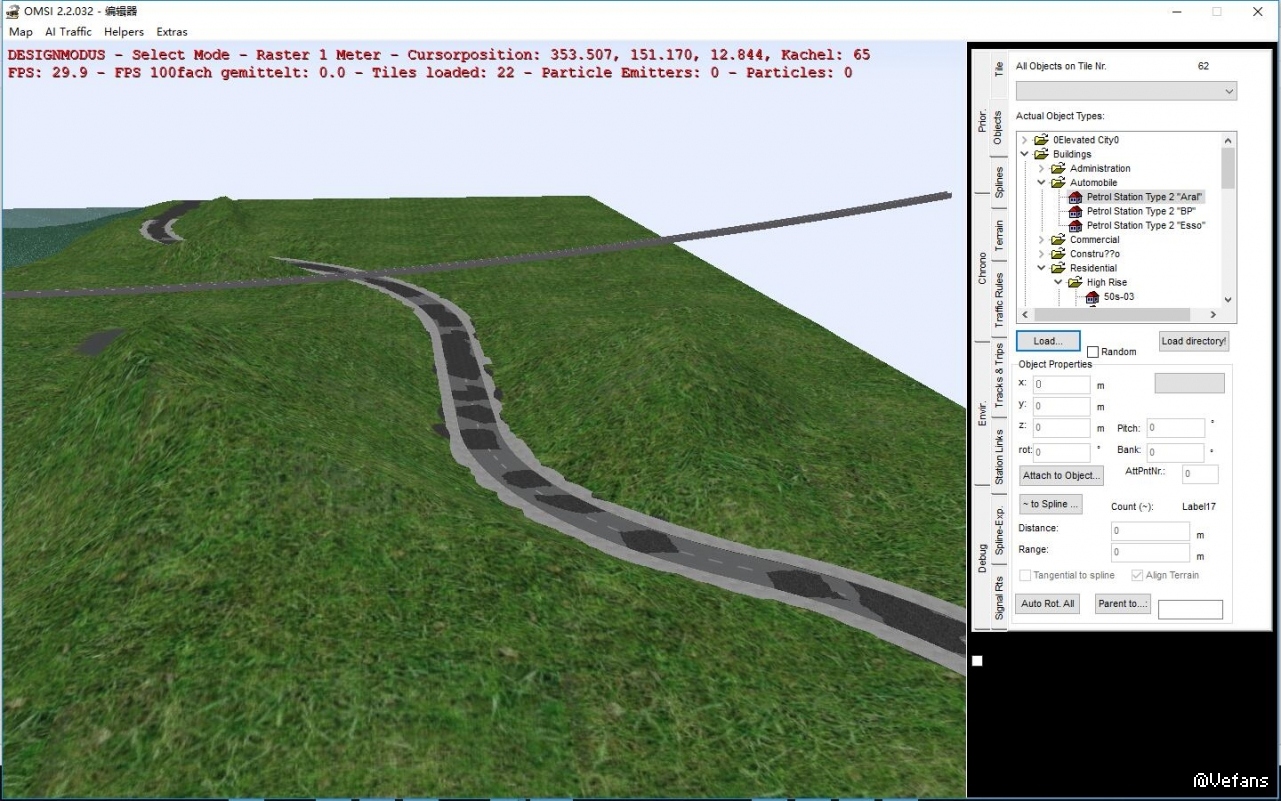1281x801 pixels.
Task: Click the Administration folder icon
Action: 1058,169
